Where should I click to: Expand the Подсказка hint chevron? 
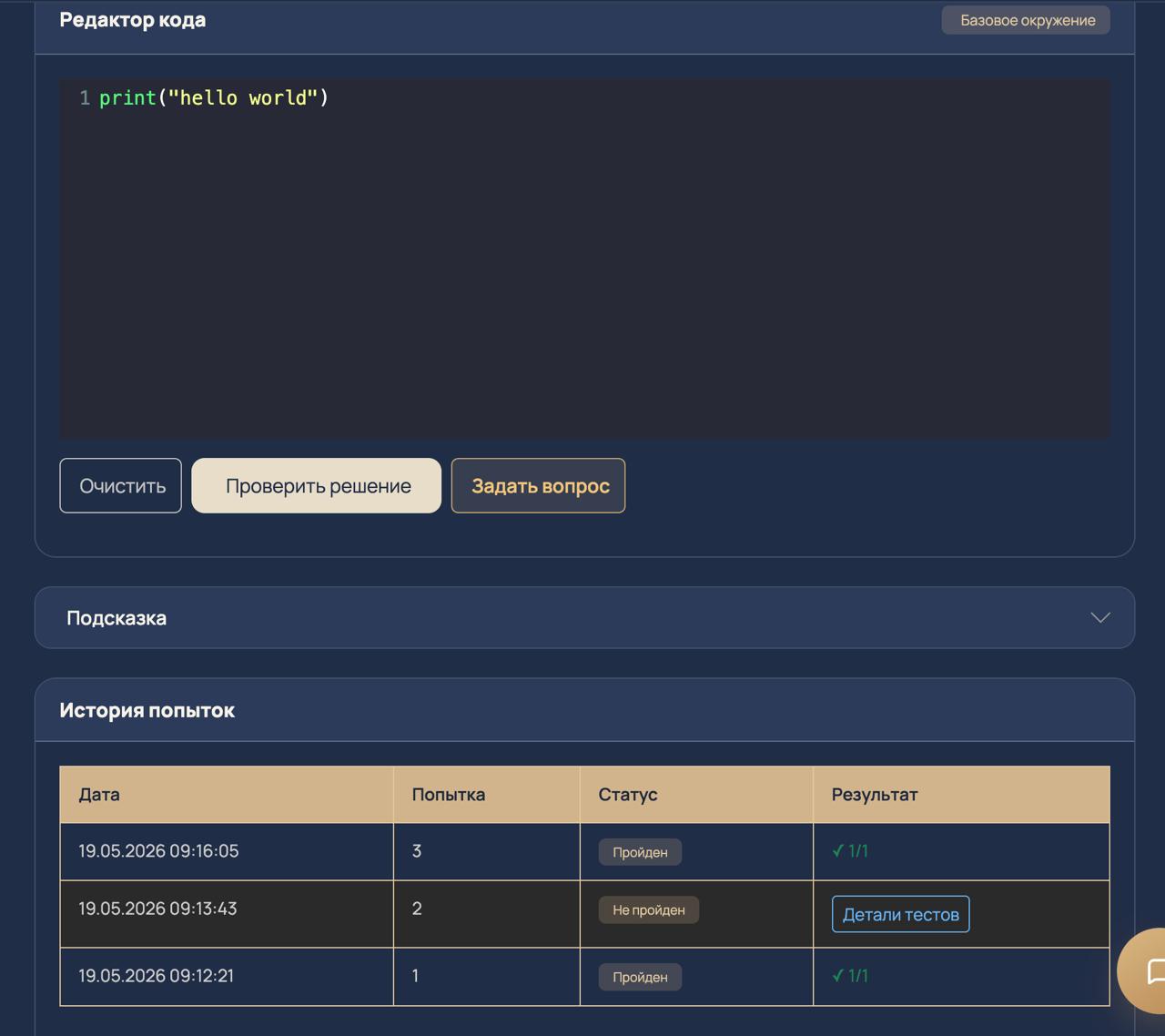point(1100,617)
